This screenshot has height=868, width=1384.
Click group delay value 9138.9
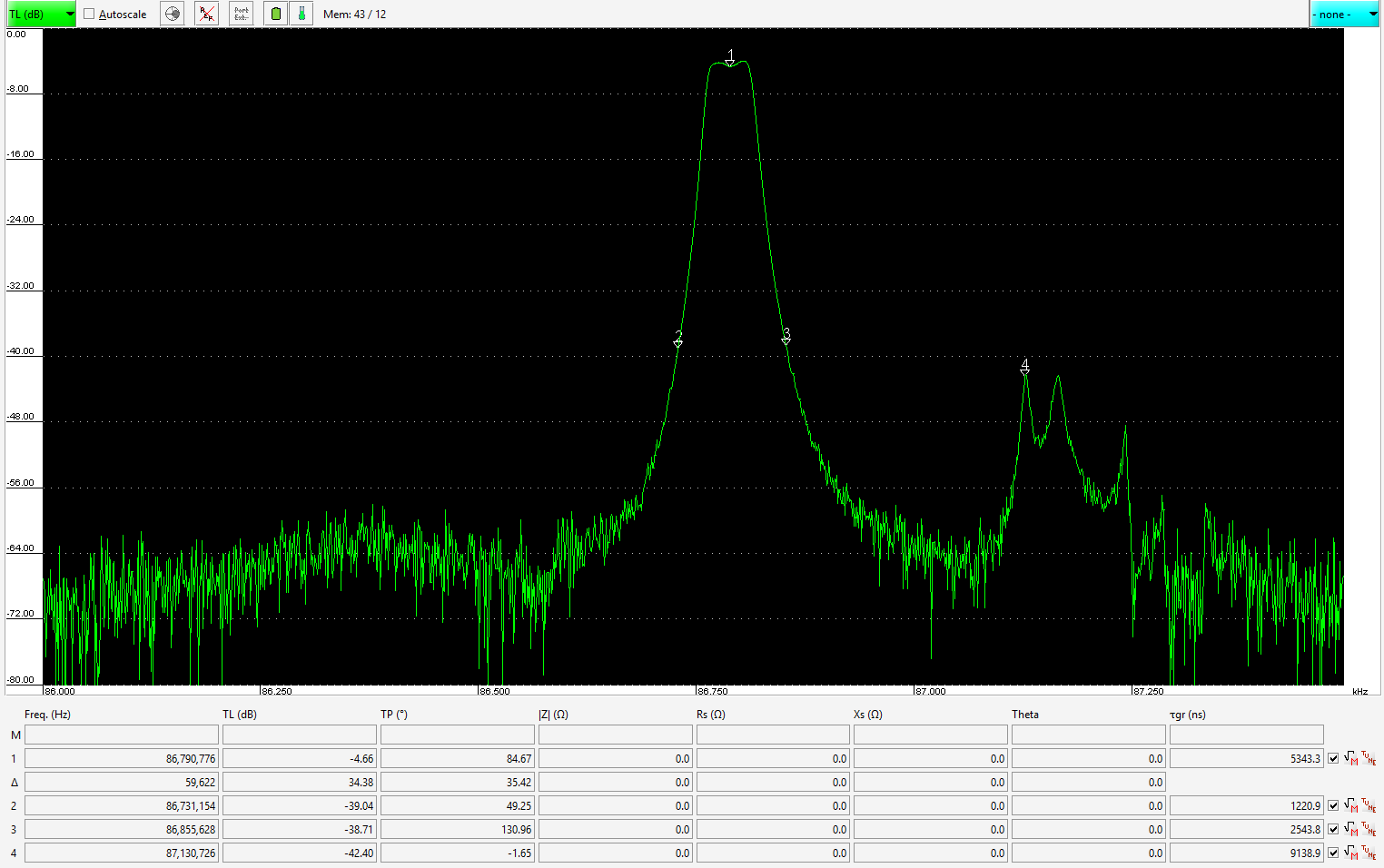(x=1247, y=853)
